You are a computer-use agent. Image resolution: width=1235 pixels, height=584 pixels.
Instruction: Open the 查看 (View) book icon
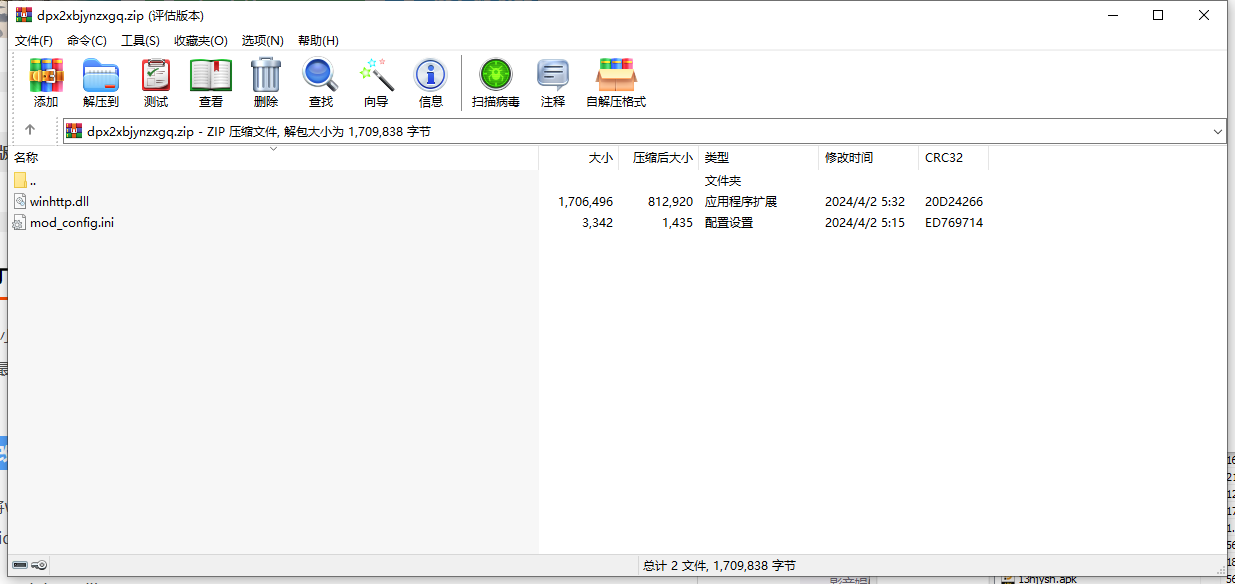point(211,76)
